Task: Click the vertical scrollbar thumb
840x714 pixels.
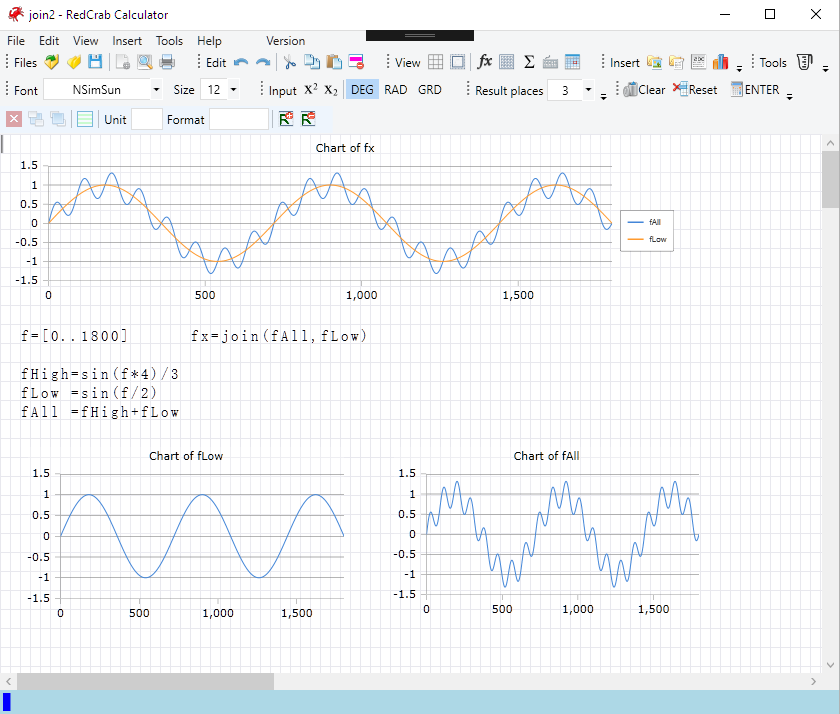Action: (830, 179)
